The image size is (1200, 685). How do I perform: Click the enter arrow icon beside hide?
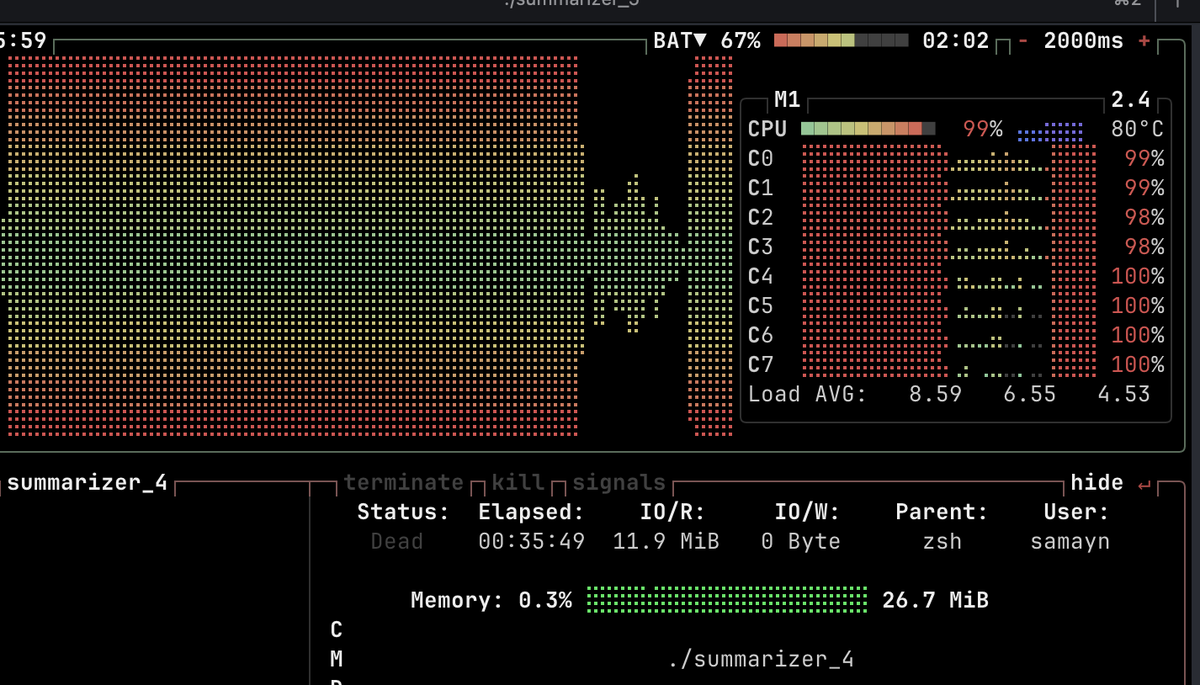(1144, 484)
